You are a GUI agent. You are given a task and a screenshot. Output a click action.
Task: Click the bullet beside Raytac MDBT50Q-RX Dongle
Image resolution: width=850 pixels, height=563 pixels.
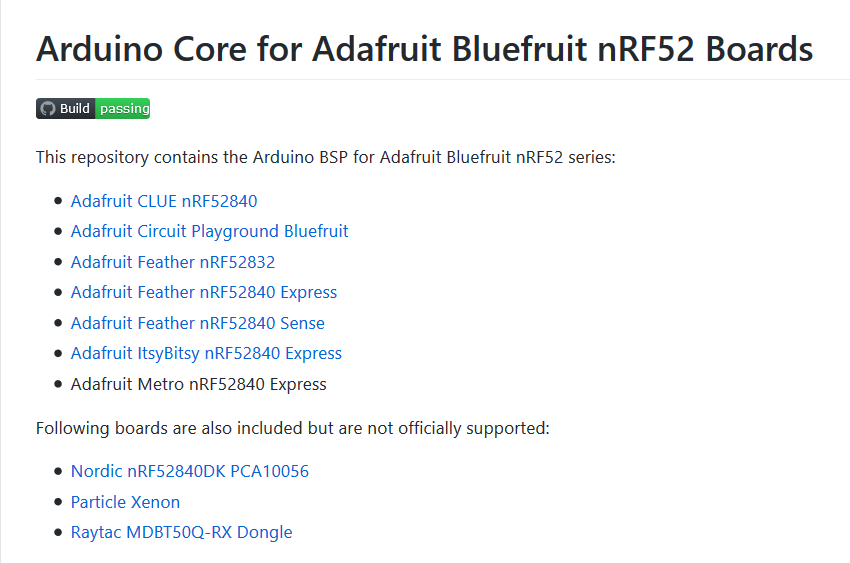click(x=58, y=533)
